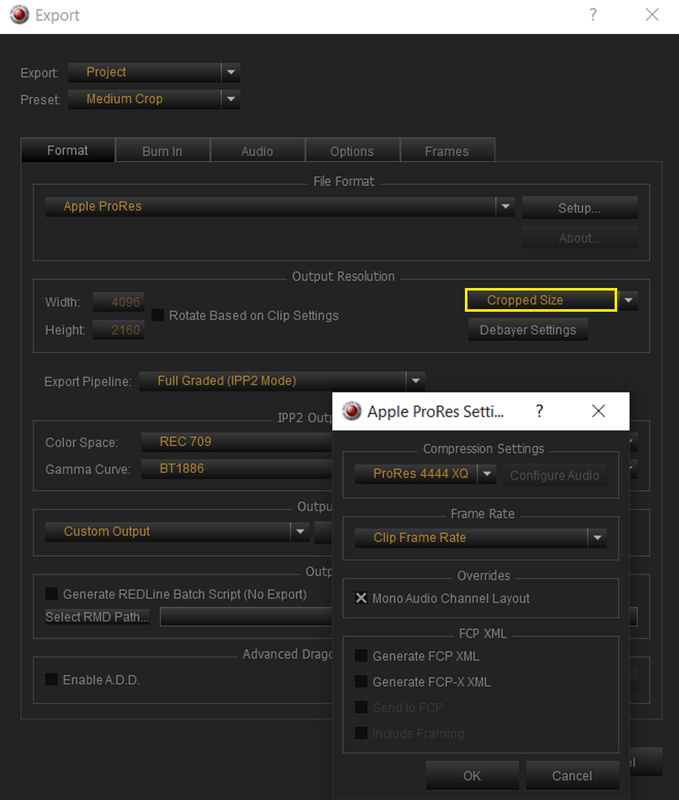Click the About... button
Viewport: 679px width, 800px height.
click(580, 238)
